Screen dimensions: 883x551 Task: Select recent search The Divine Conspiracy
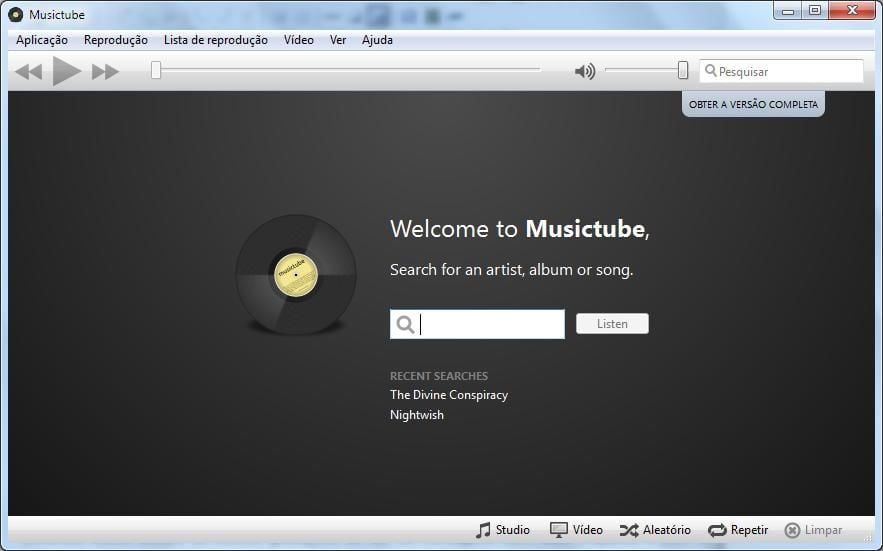(449, 395)
